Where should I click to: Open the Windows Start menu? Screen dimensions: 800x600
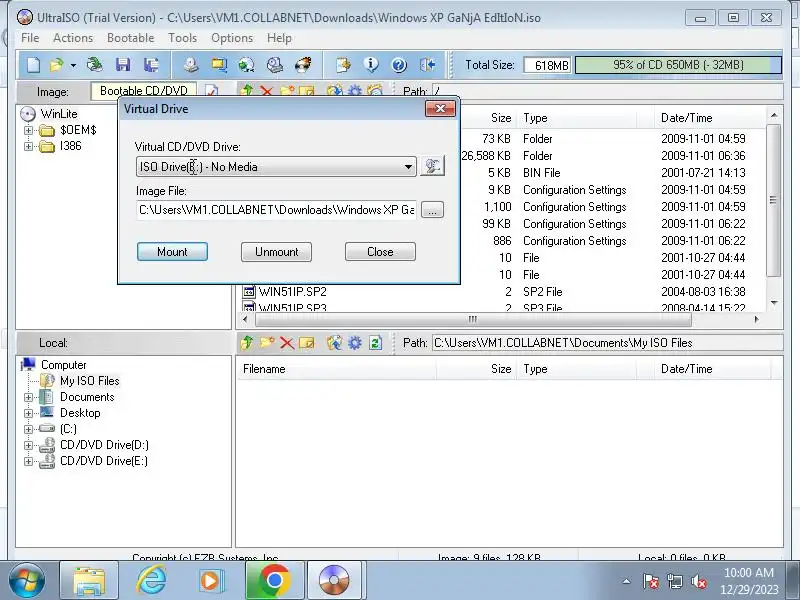tap(27, 580)
